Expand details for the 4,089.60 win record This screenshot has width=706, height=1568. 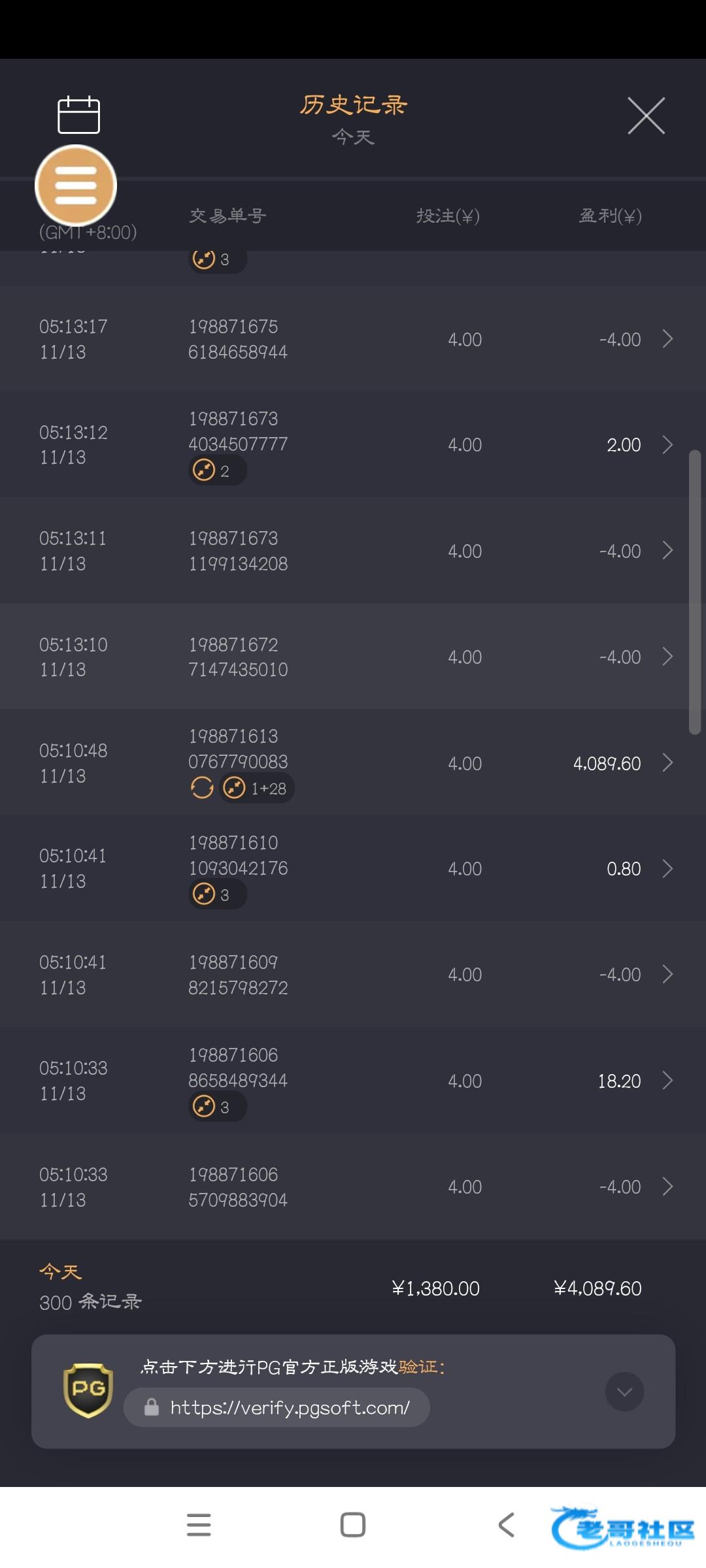667,762
